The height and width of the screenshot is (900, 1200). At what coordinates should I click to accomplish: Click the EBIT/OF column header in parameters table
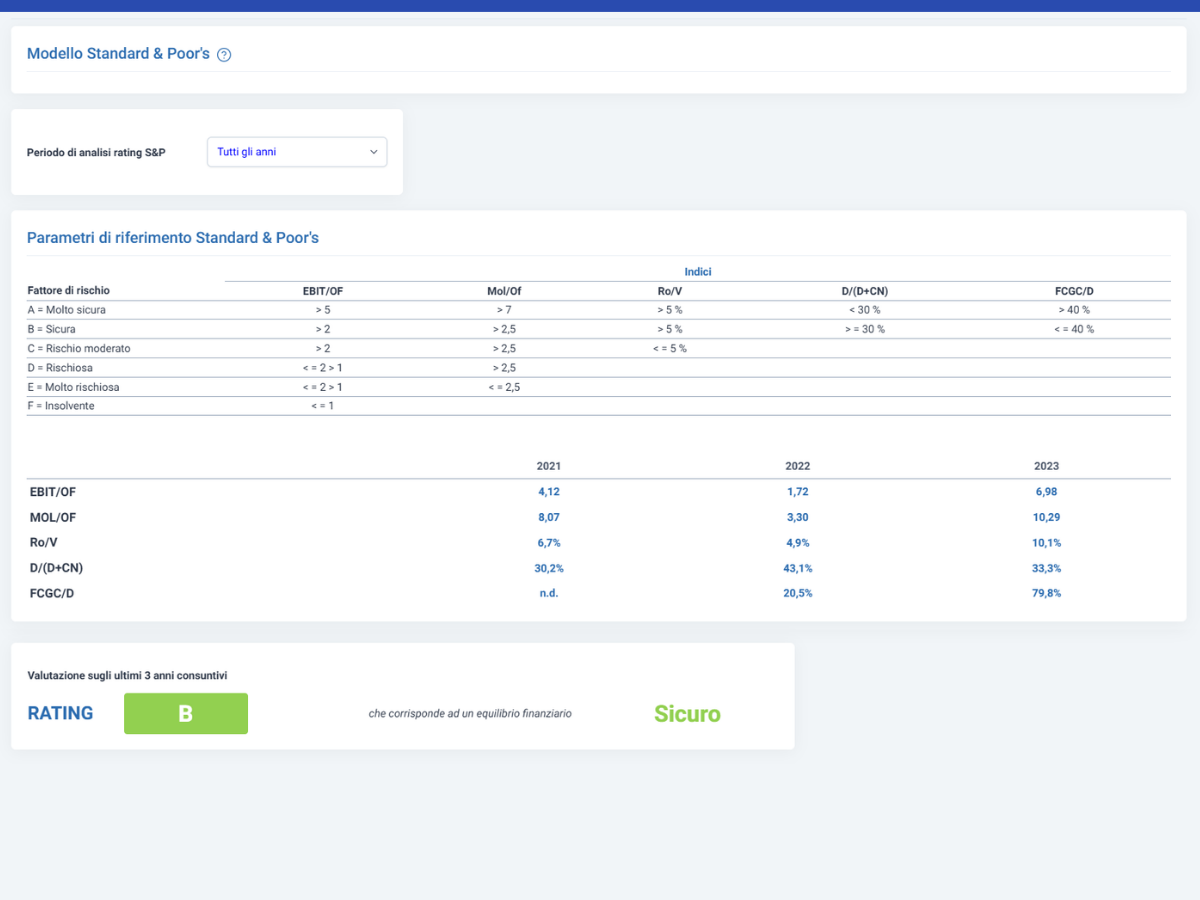(323, 291)
